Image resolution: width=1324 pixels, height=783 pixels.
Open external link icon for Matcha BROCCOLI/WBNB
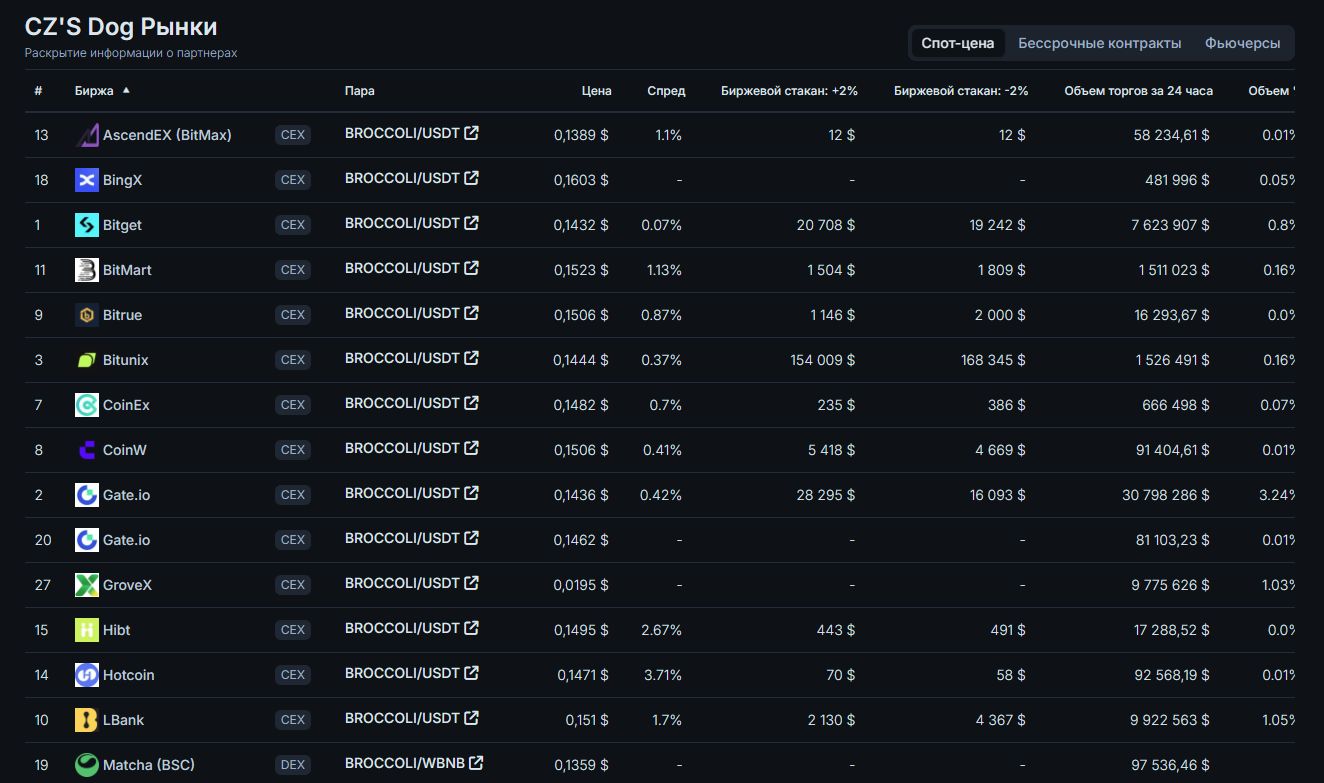point(477,763)
